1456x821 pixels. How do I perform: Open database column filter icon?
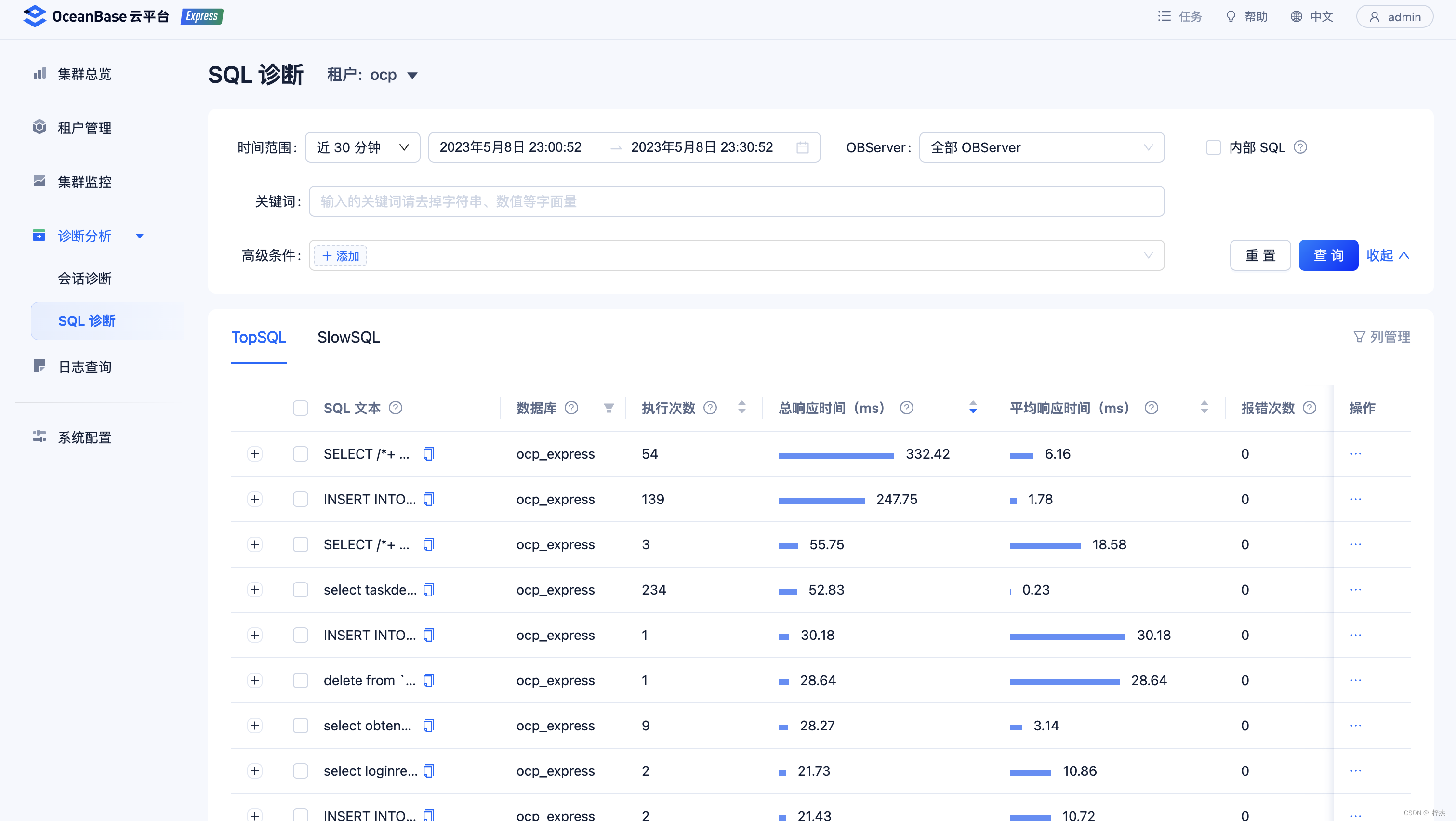(x=608, y=408)
